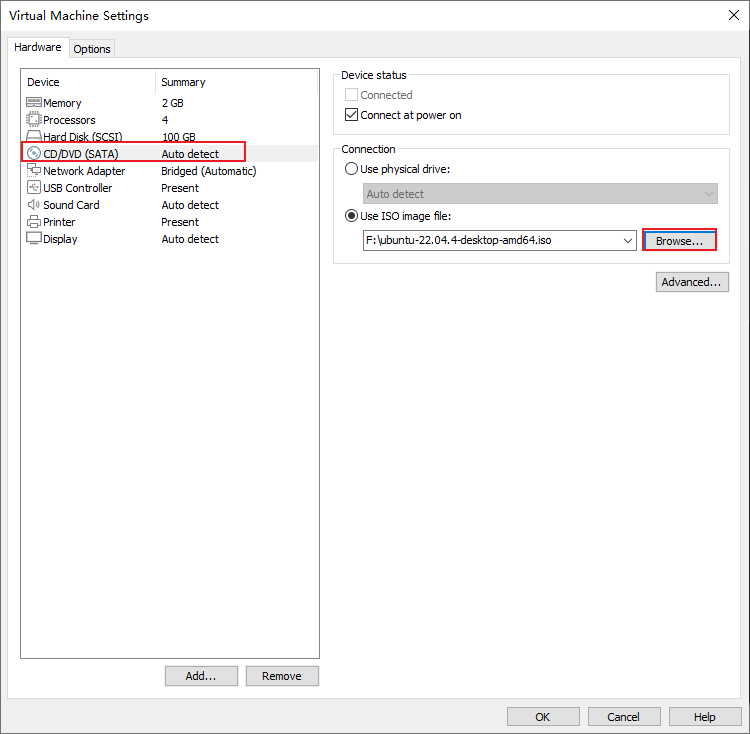Click the Printer icon
Screen dimensions: 750x734
33,221
